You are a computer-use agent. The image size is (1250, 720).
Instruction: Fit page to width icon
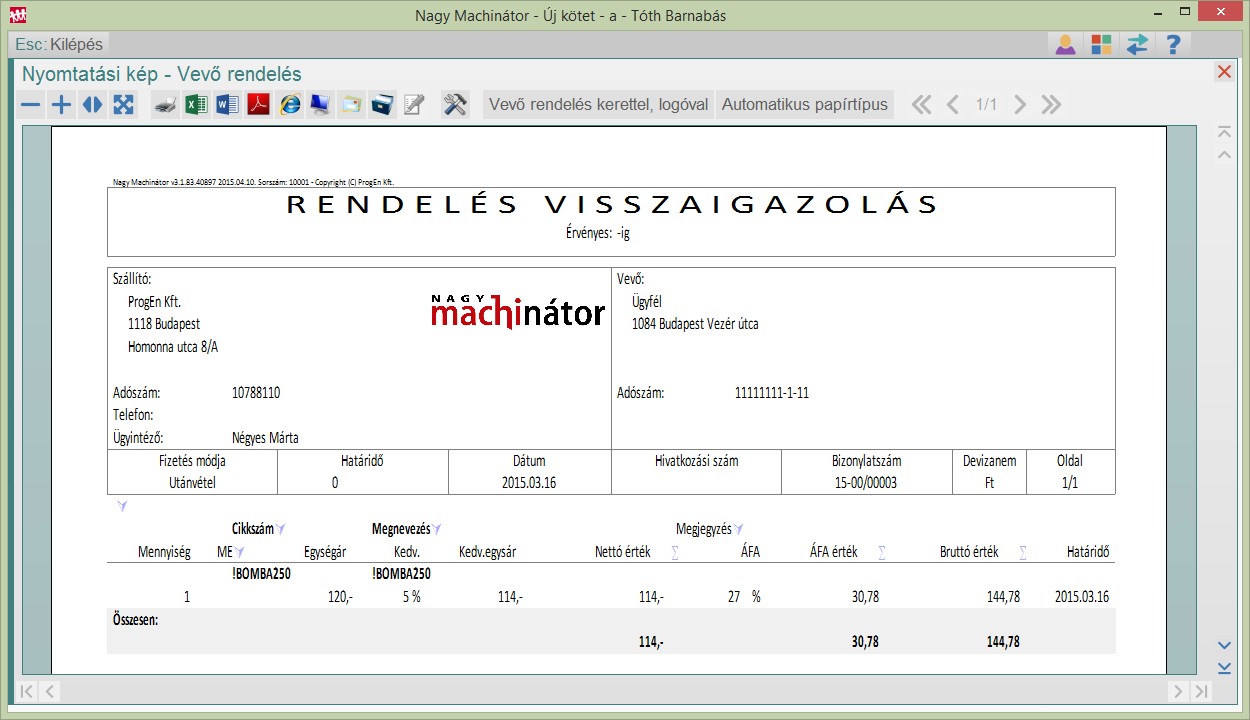[92, 105]
